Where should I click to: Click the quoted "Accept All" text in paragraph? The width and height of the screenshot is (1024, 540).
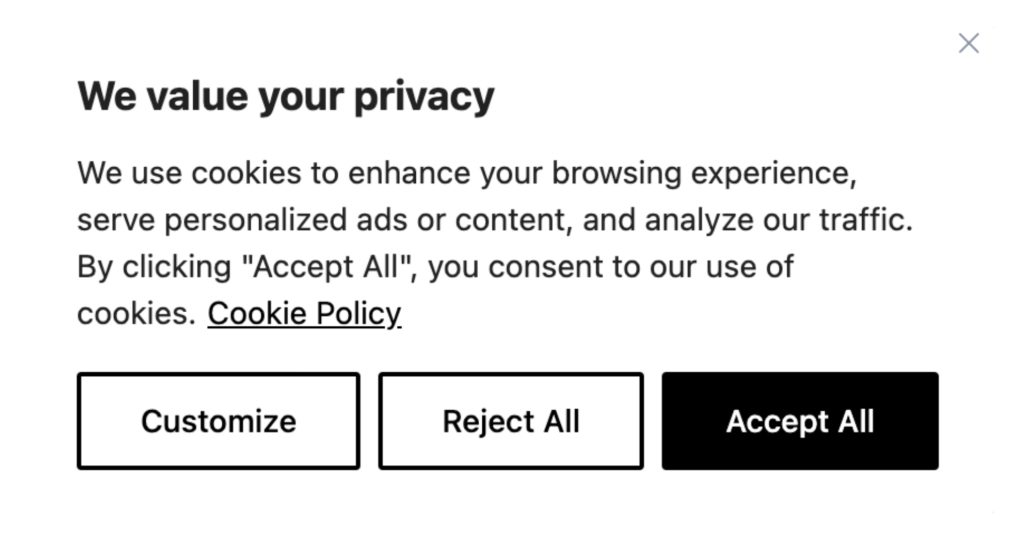pos(329,266)
